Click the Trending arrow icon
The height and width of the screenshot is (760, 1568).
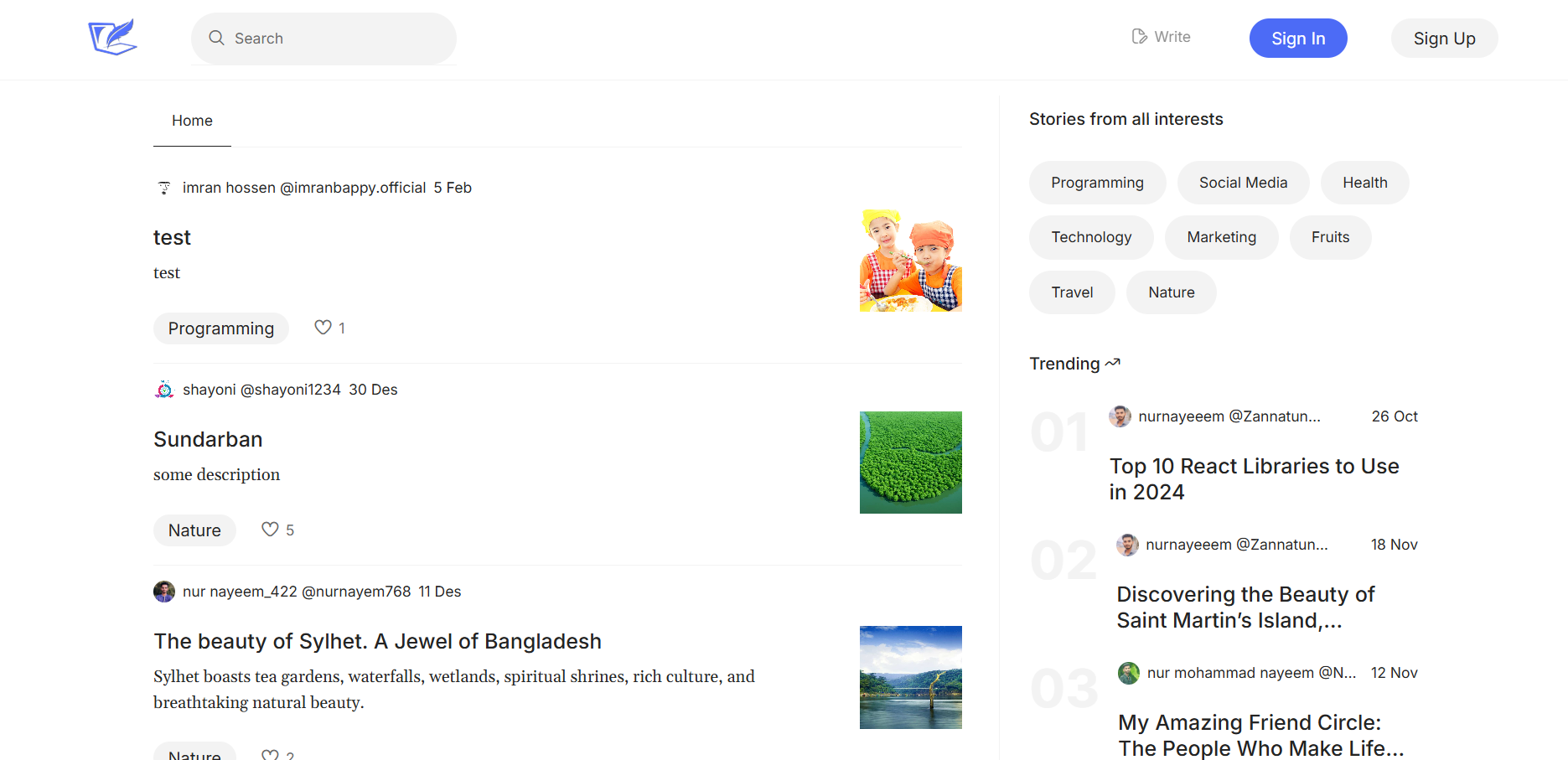[1113, 363]
